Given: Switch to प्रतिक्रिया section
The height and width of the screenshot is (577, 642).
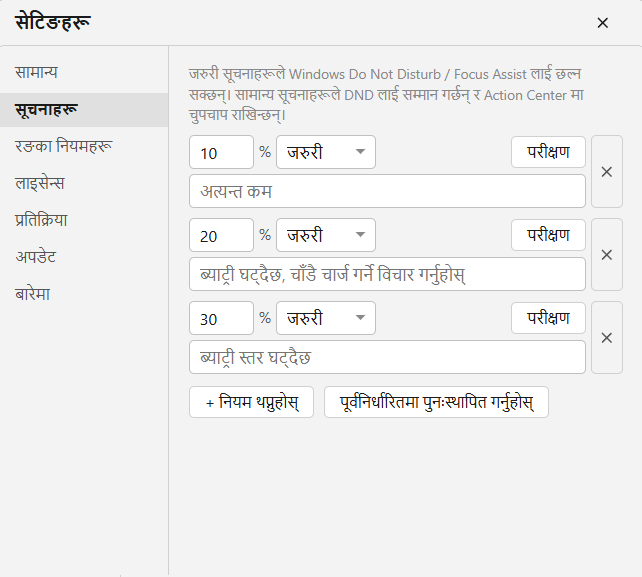Looking at the screenshot, I should tap(84, 220).
